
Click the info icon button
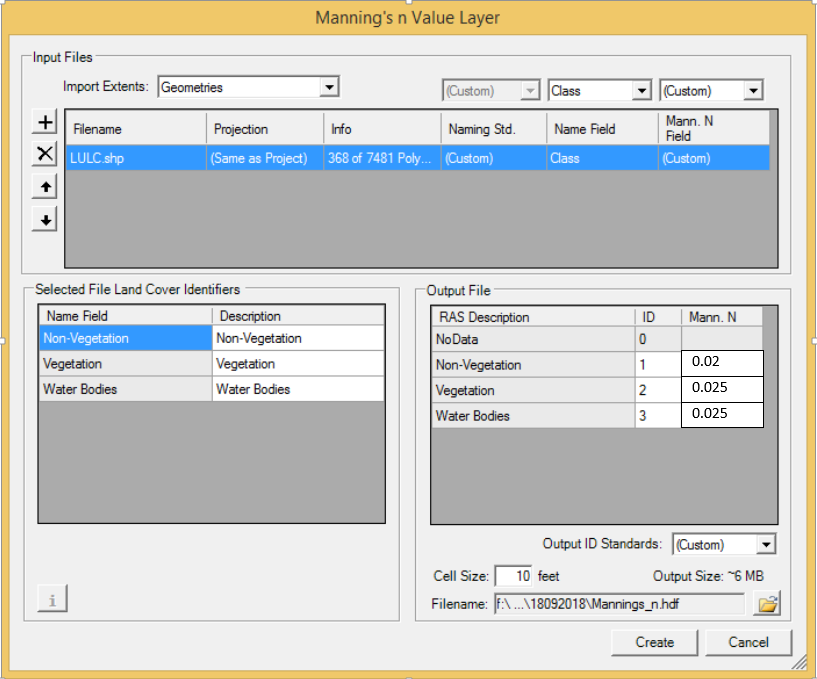[x=52, y=599]
